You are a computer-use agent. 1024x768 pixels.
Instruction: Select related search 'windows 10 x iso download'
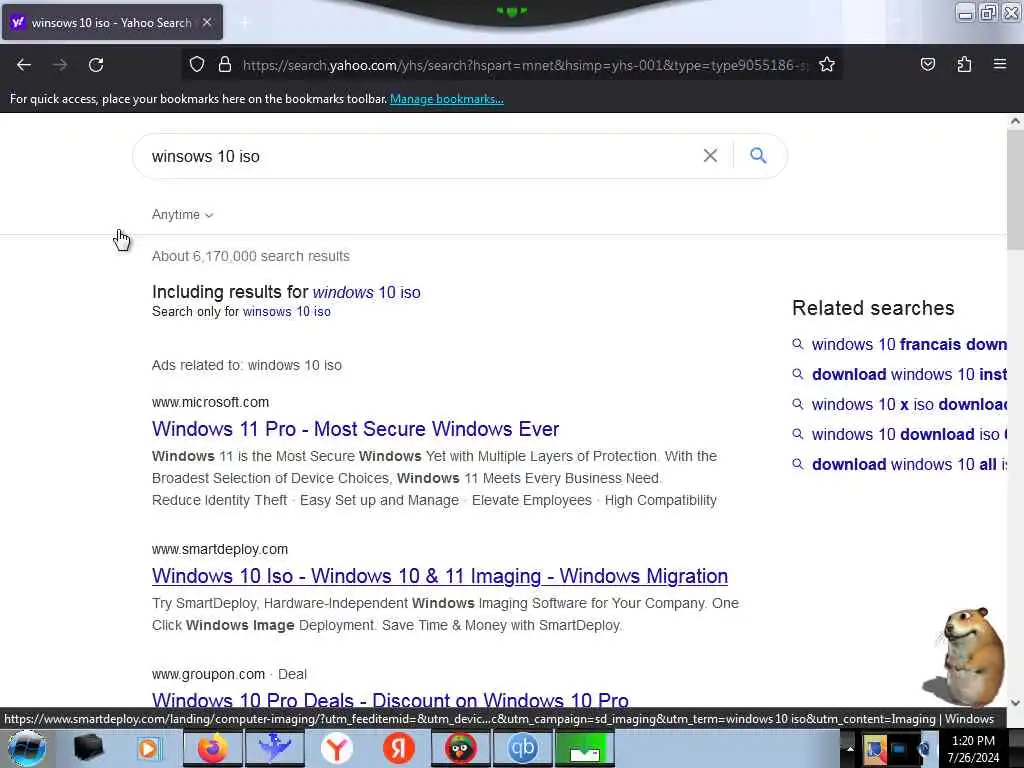coord(908,404)
